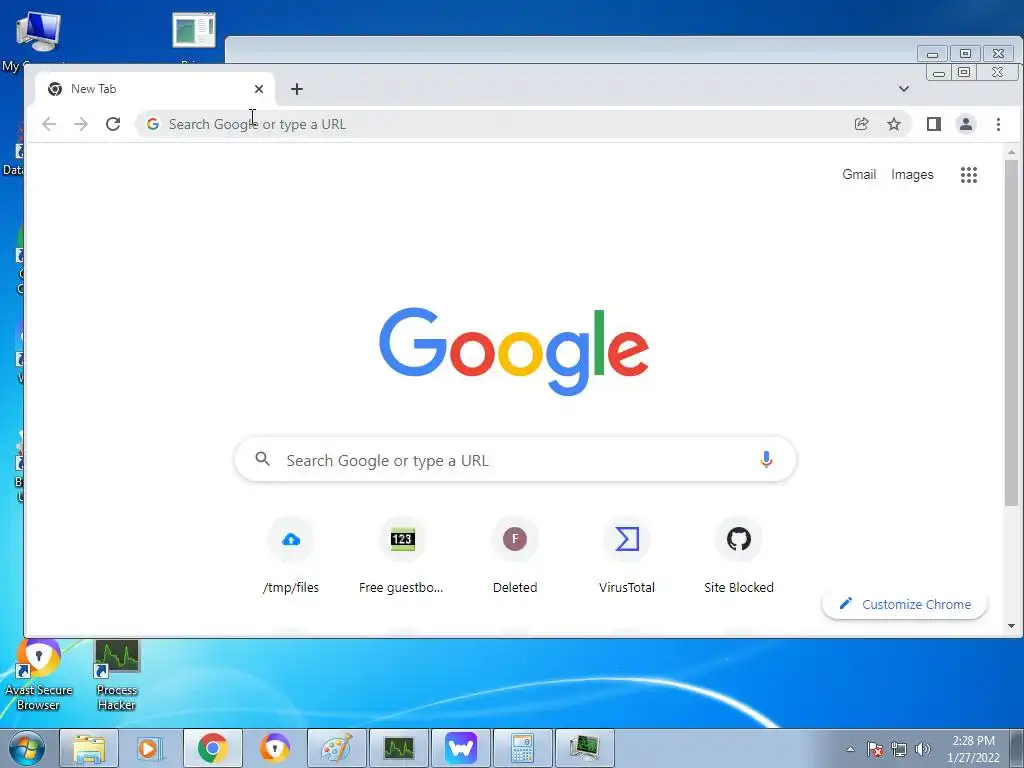Go back with the browser back arrow

pos(49,124)
